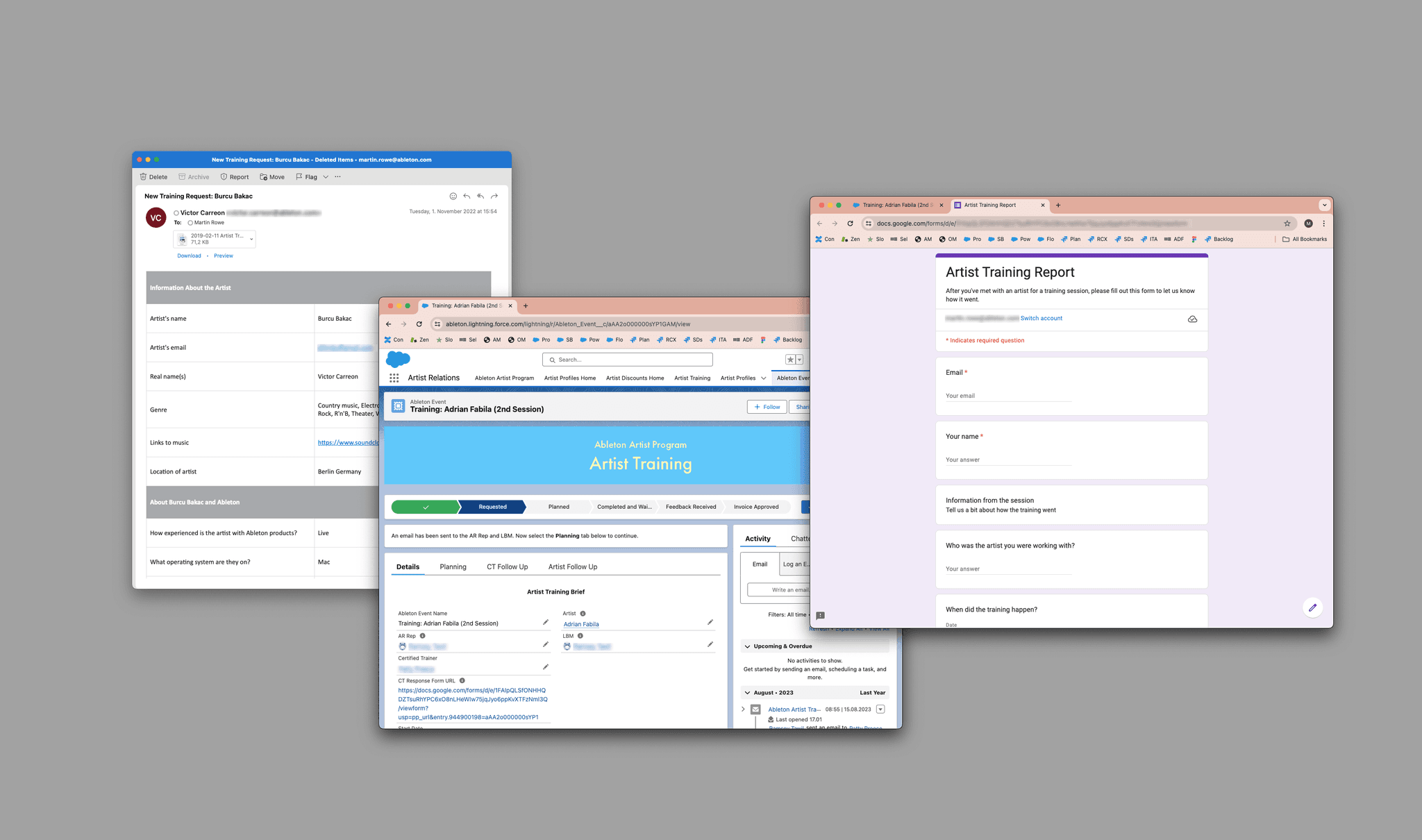Close the Artist Training Report tab
The image size is (1422, 840).
[1043, 205]
